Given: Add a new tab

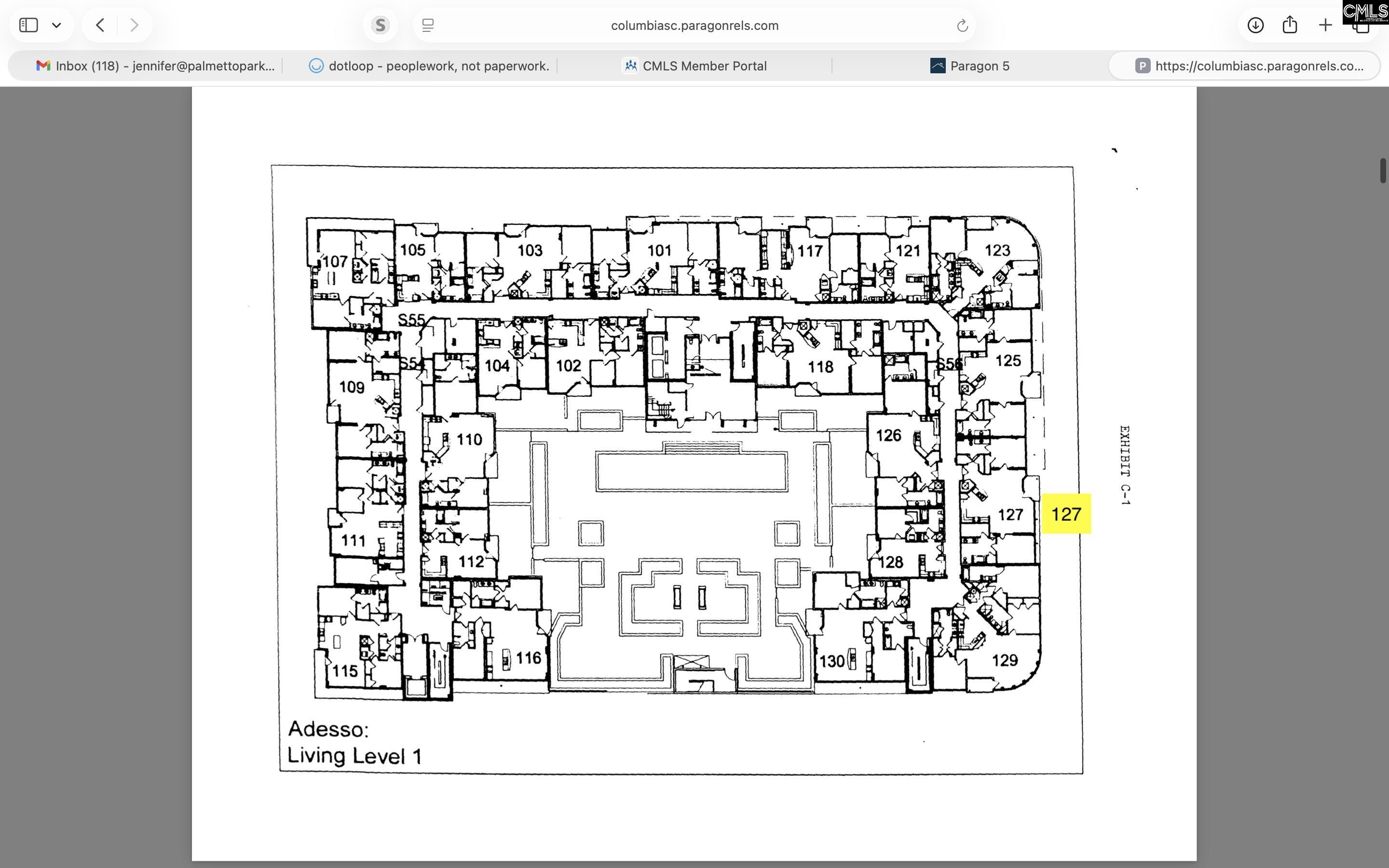Looking at the screenshot, I should click(1325, 25).
